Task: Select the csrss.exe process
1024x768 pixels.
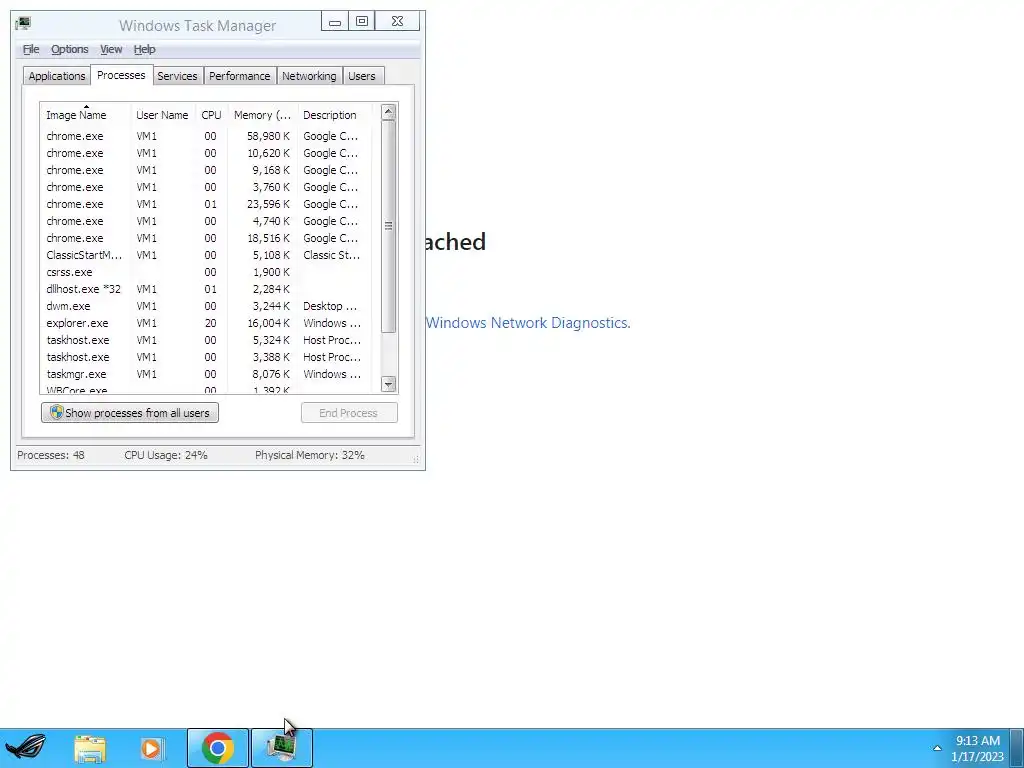Action: (206, 272)
